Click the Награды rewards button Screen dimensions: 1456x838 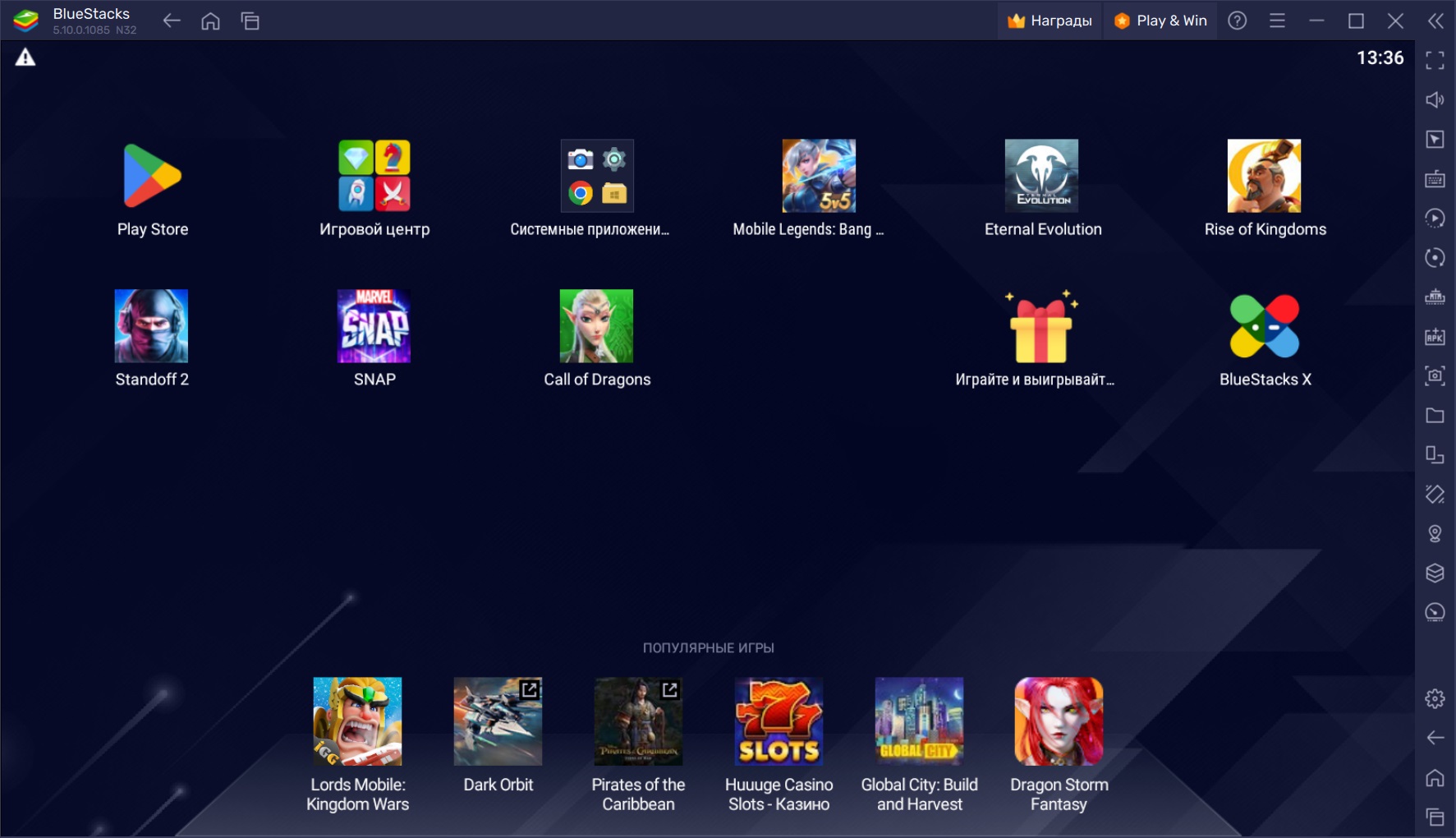coord(1050,21)
